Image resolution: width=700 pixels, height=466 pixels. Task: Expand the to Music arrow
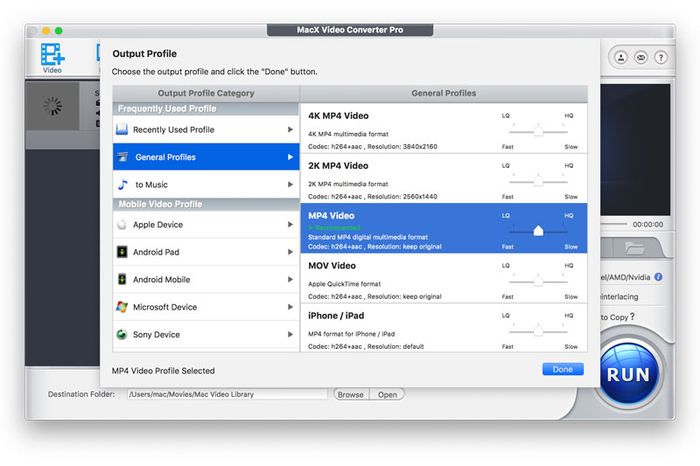click(x=290, y=184)
